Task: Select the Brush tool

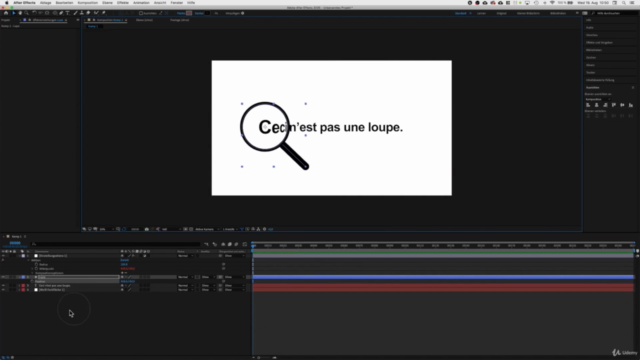Action: click(76, 13)
